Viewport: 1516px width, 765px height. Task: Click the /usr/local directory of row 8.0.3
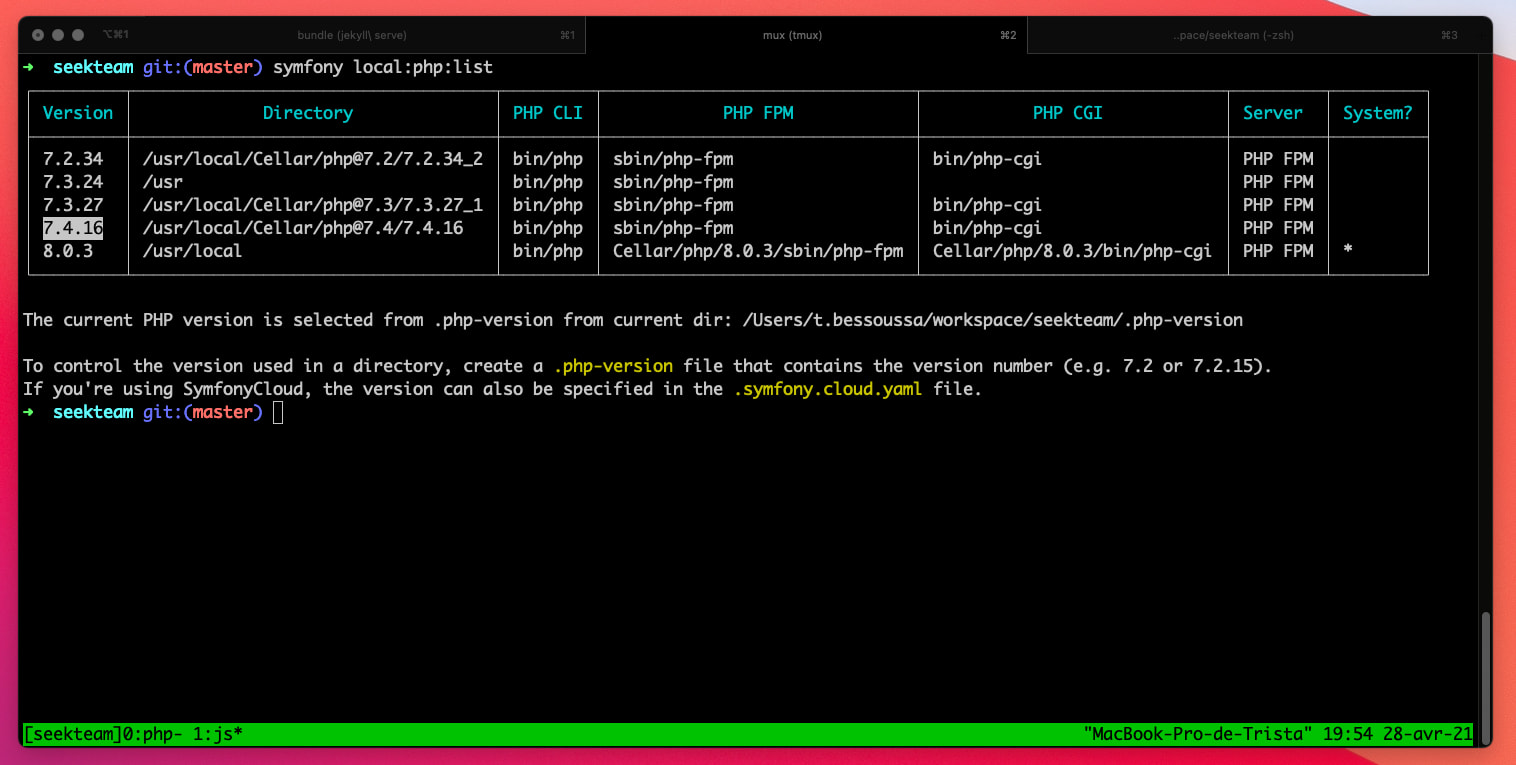coord(193,251)
